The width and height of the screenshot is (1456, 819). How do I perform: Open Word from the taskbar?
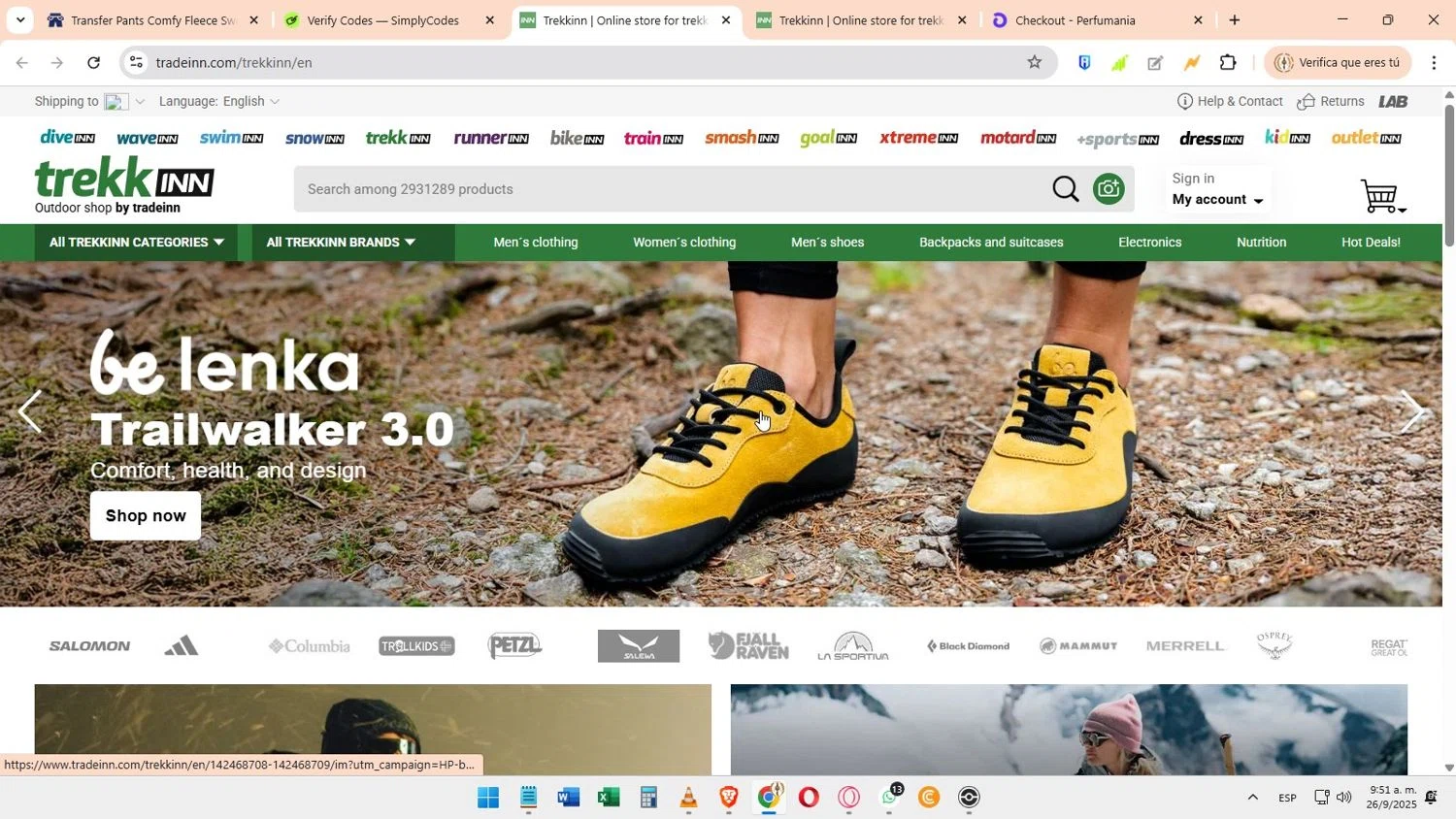pos(568,798)
